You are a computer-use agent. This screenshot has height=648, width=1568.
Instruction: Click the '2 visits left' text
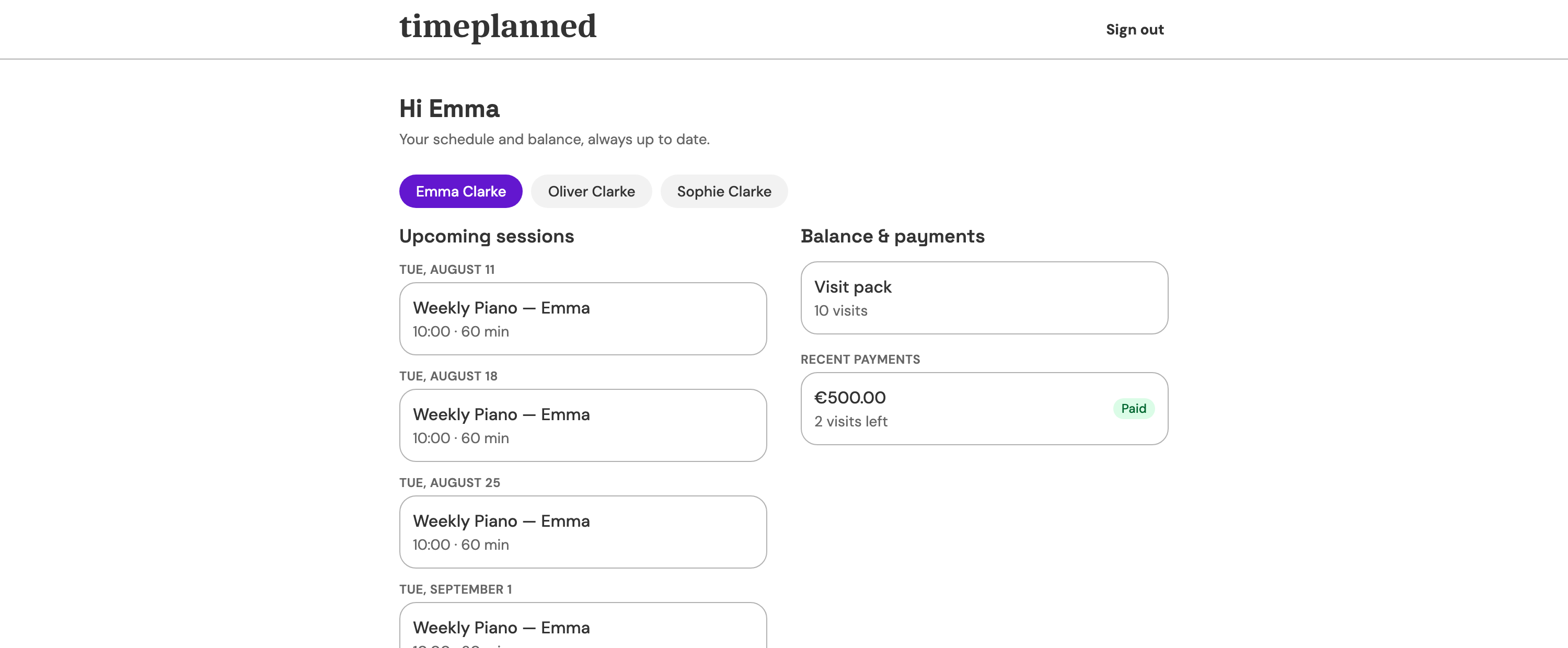tap(851, 422)
